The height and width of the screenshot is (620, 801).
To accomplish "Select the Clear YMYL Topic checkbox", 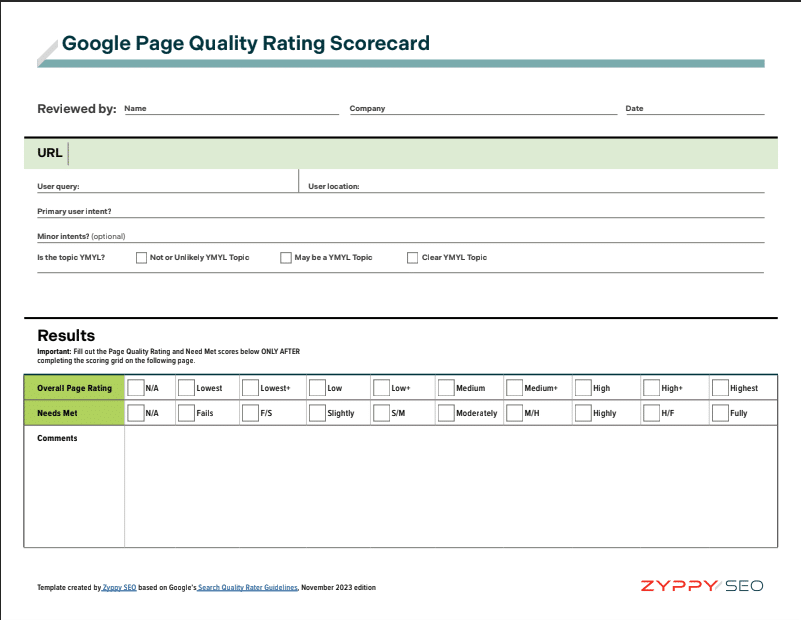I will pyautogui.click(x=412, y=258).
